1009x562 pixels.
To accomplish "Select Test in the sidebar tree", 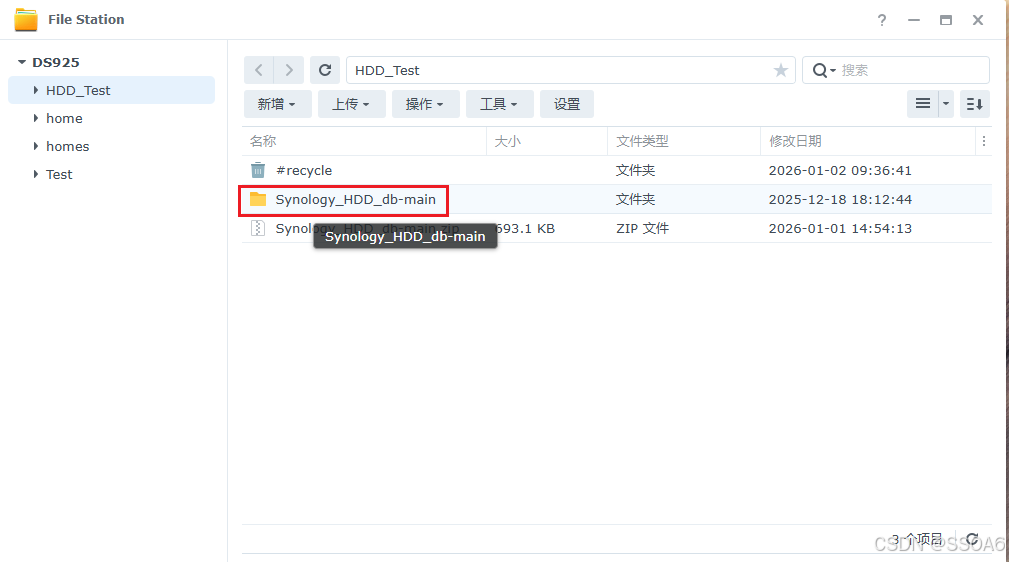I will pyautogui.click(x=59, y=174).
